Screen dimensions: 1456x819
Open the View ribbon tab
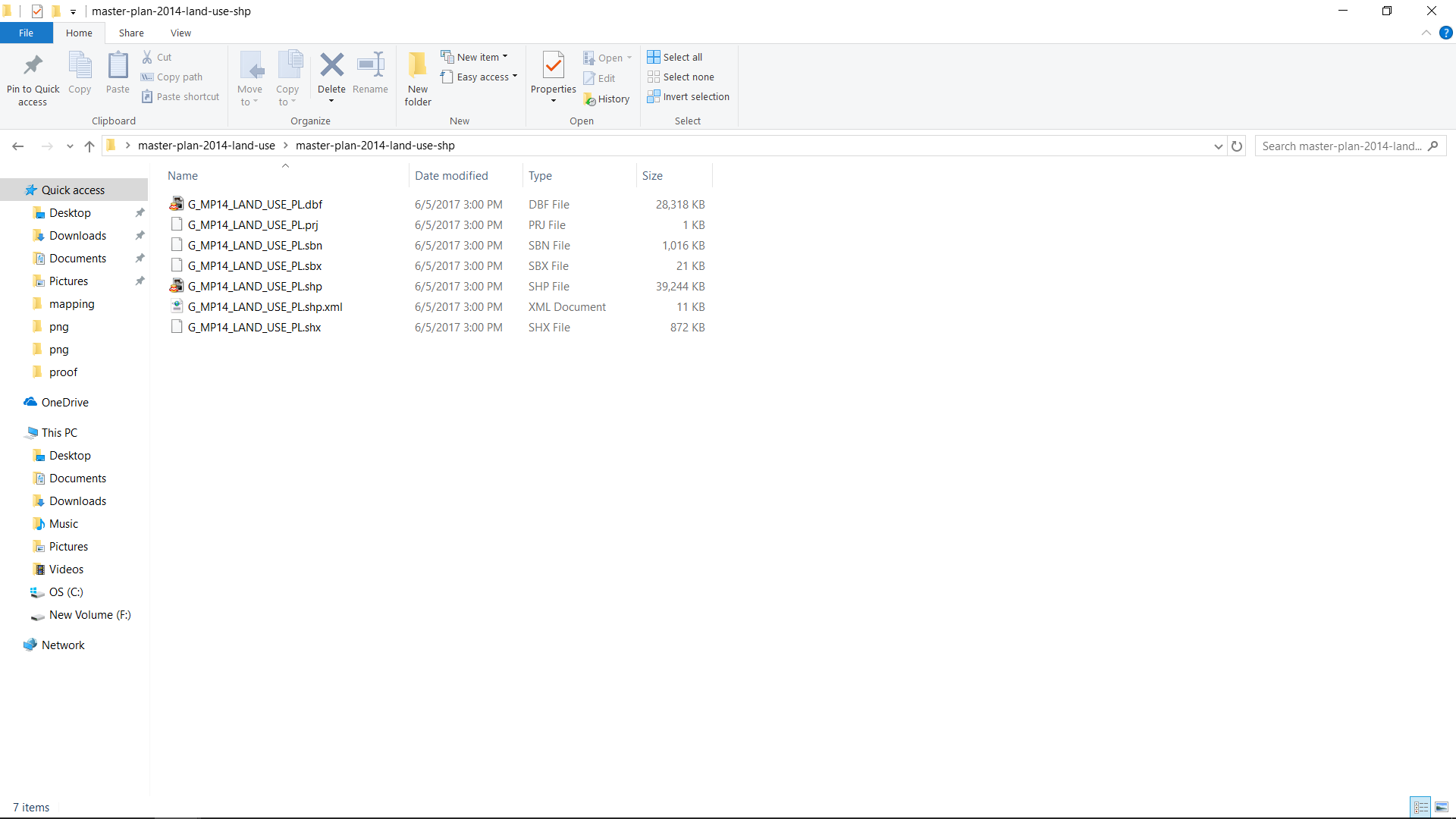(x=180, y=33)
